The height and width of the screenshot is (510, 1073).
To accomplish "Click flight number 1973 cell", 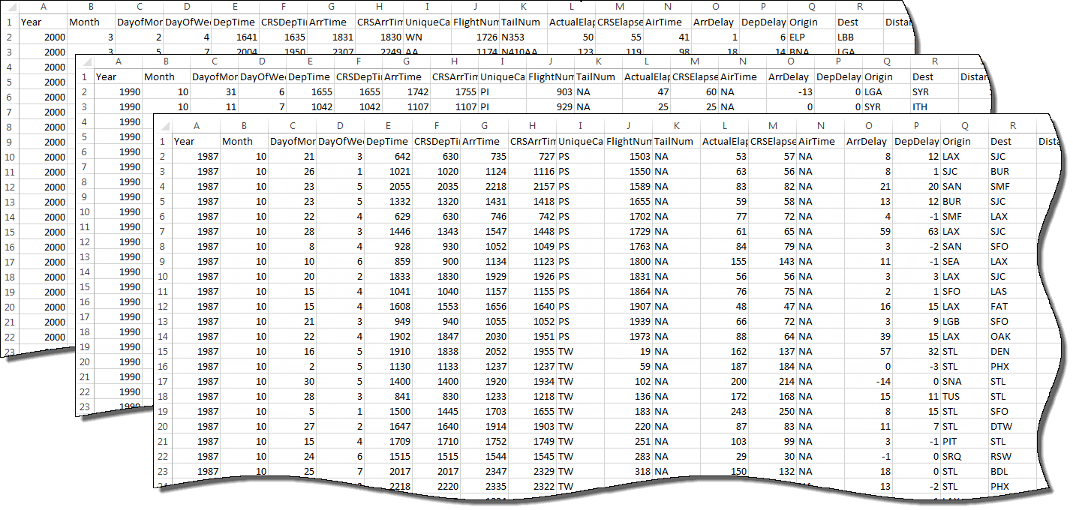I will (x=628, y=336).
